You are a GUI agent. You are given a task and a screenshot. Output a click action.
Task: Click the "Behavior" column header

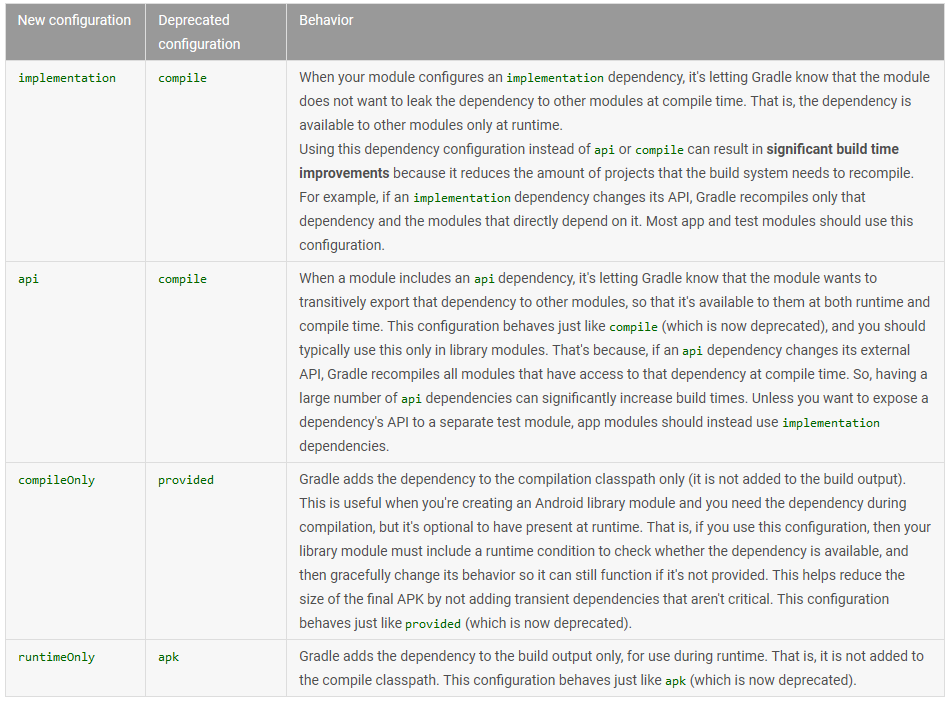326,20
